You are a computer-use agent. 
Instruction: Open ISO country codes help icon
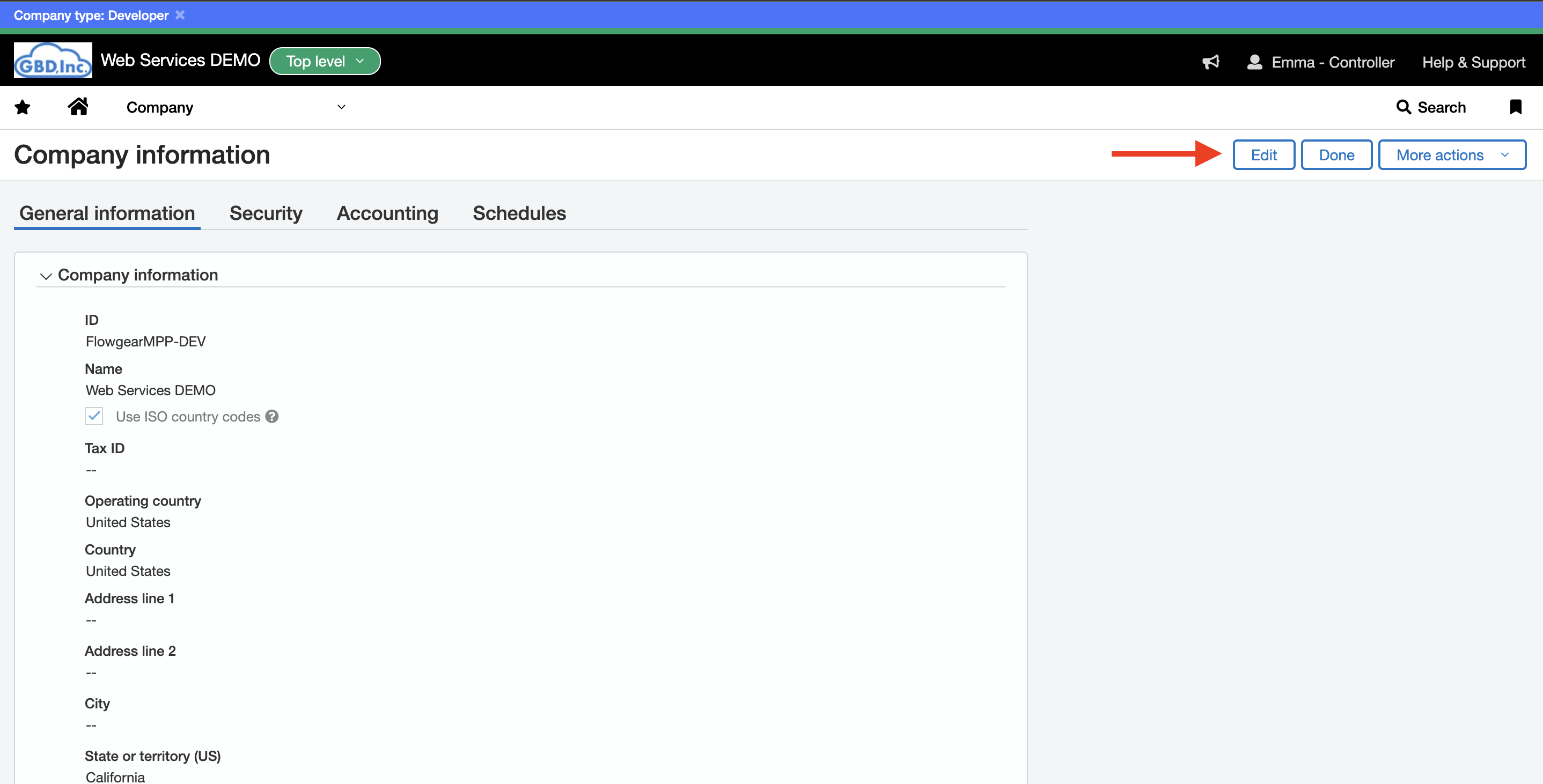272,416
